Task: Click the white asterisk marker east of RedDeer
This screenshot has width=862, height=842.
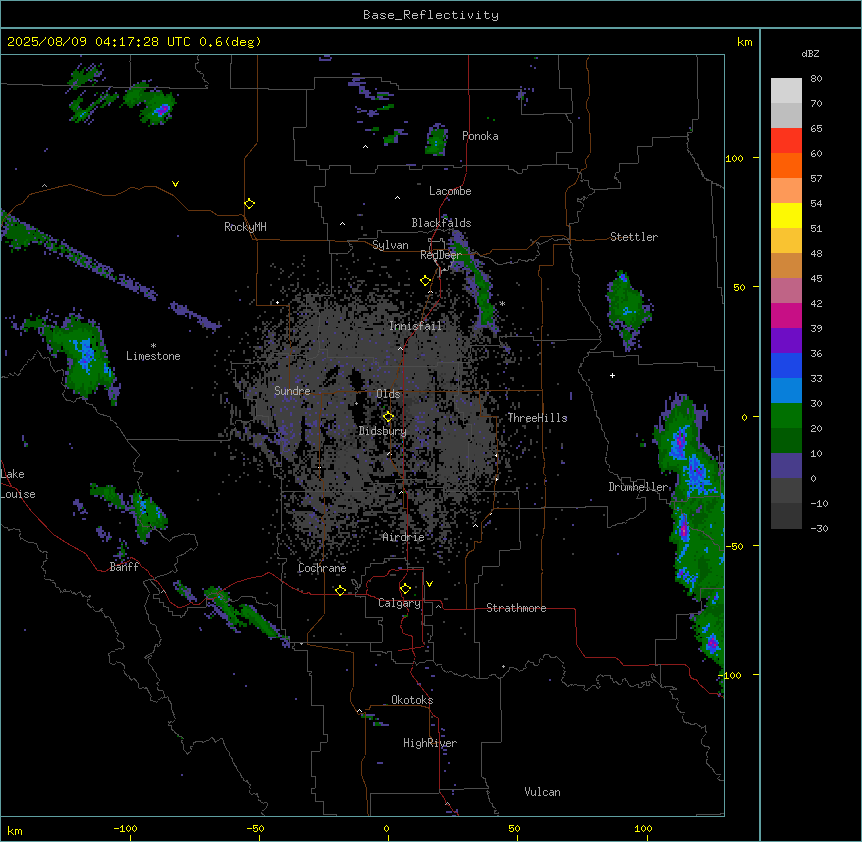Action: coord(502,304)
